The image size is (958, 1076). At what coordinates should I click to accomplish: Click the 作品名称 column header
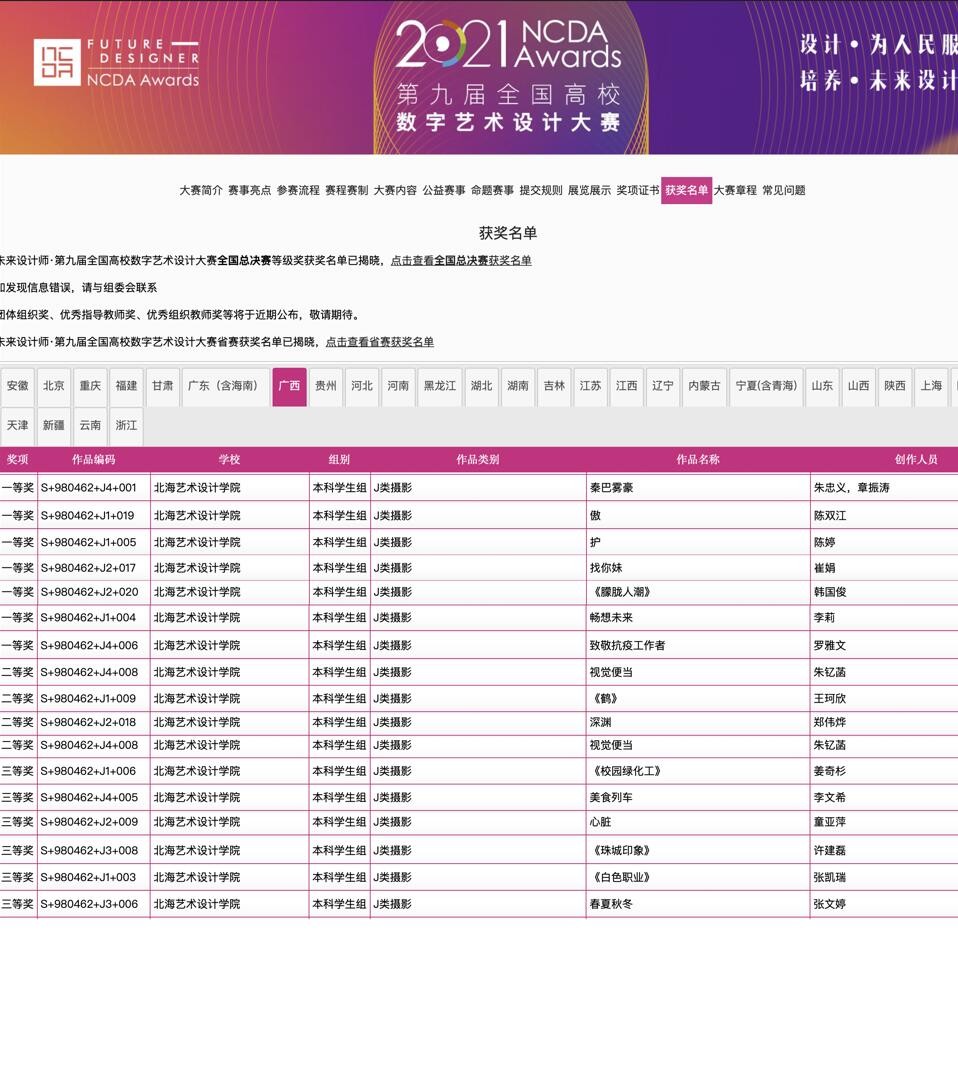(697, 460)
